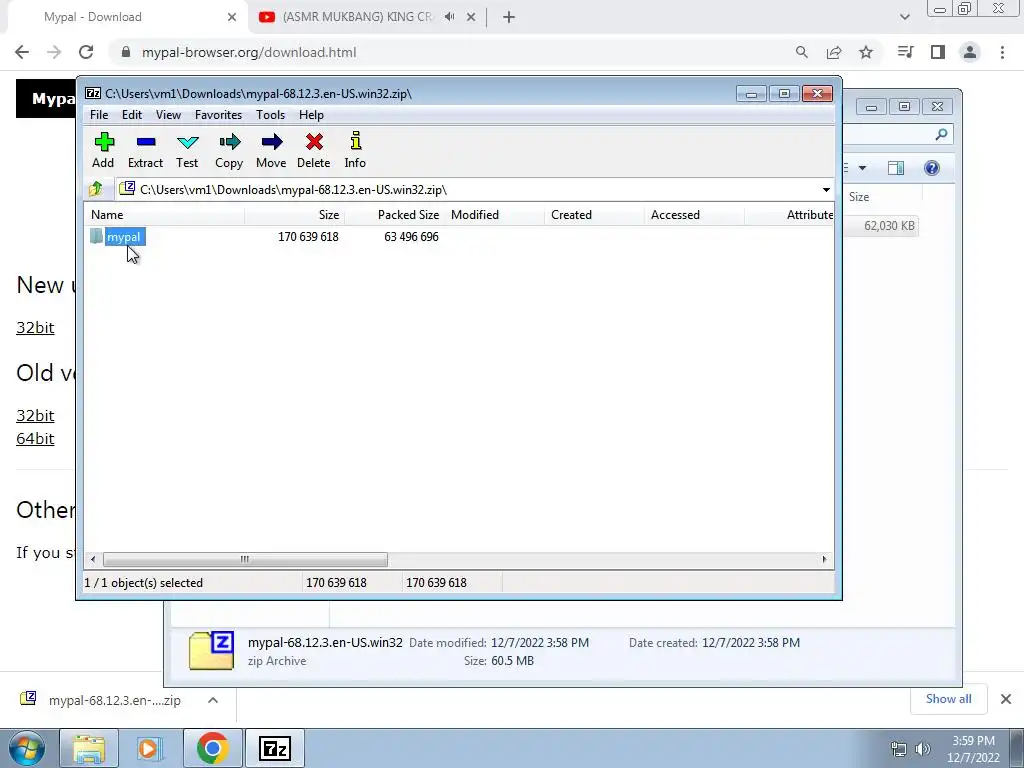Sort by the Created column header

(x=594, y=215)
